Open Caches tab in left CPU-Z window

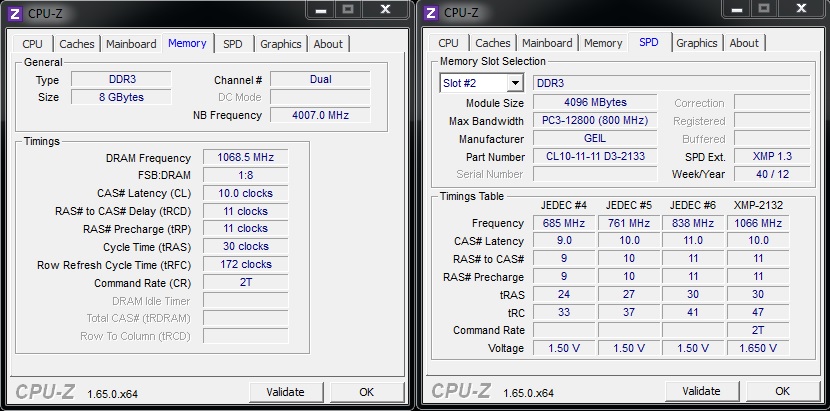[x=77, y=44]
